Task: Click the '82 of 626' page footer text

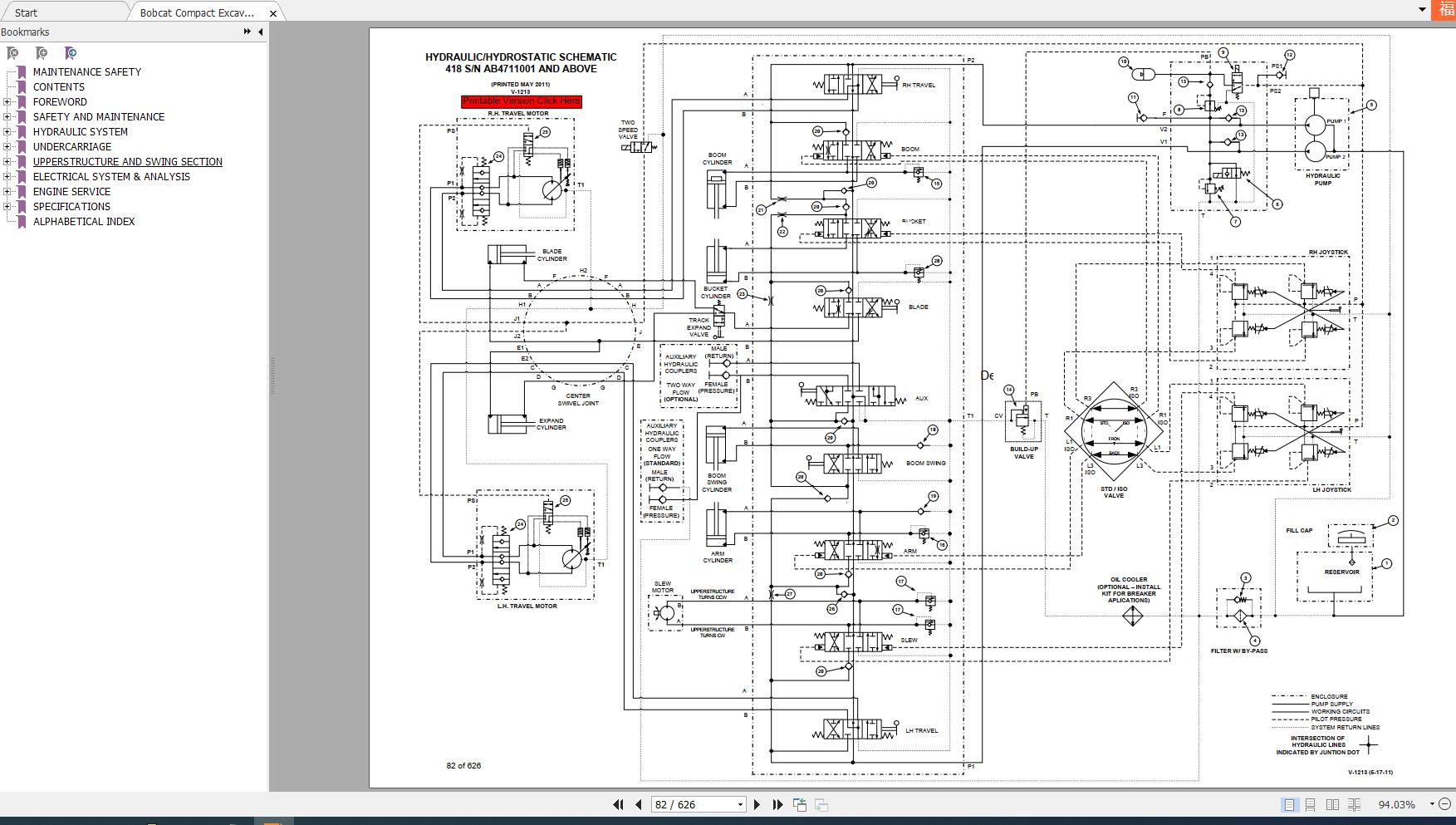Action: [463, 766]
